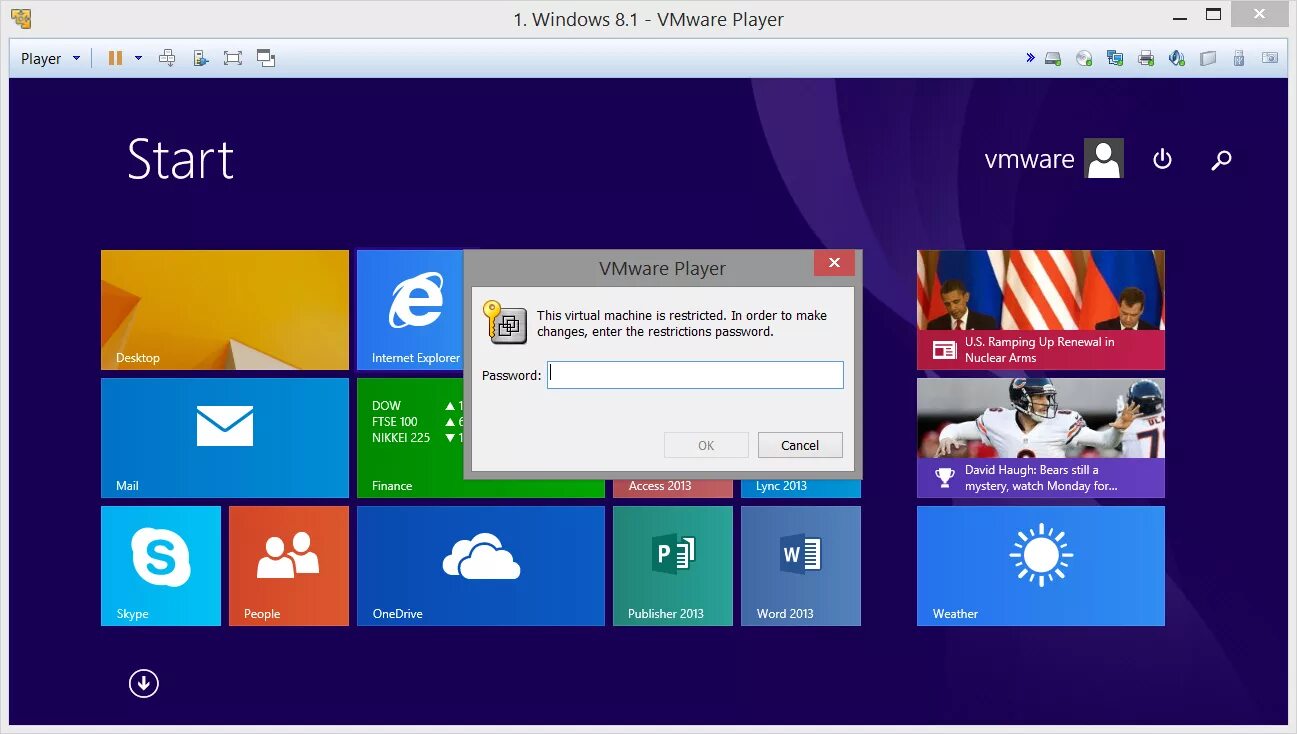1297x734 pixels.
Task: Click the greyed-out OK button in dialog
Action: click(x=706, y=445)
